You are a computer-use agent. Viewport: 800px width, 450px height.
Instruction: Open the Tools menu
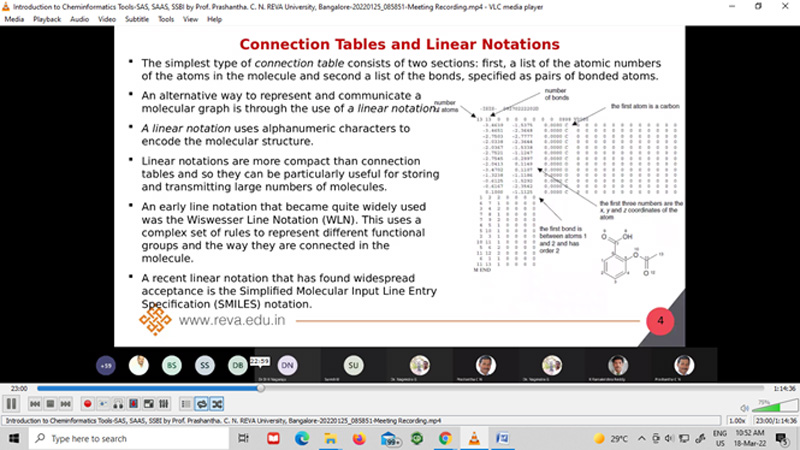tap(166, 19)
